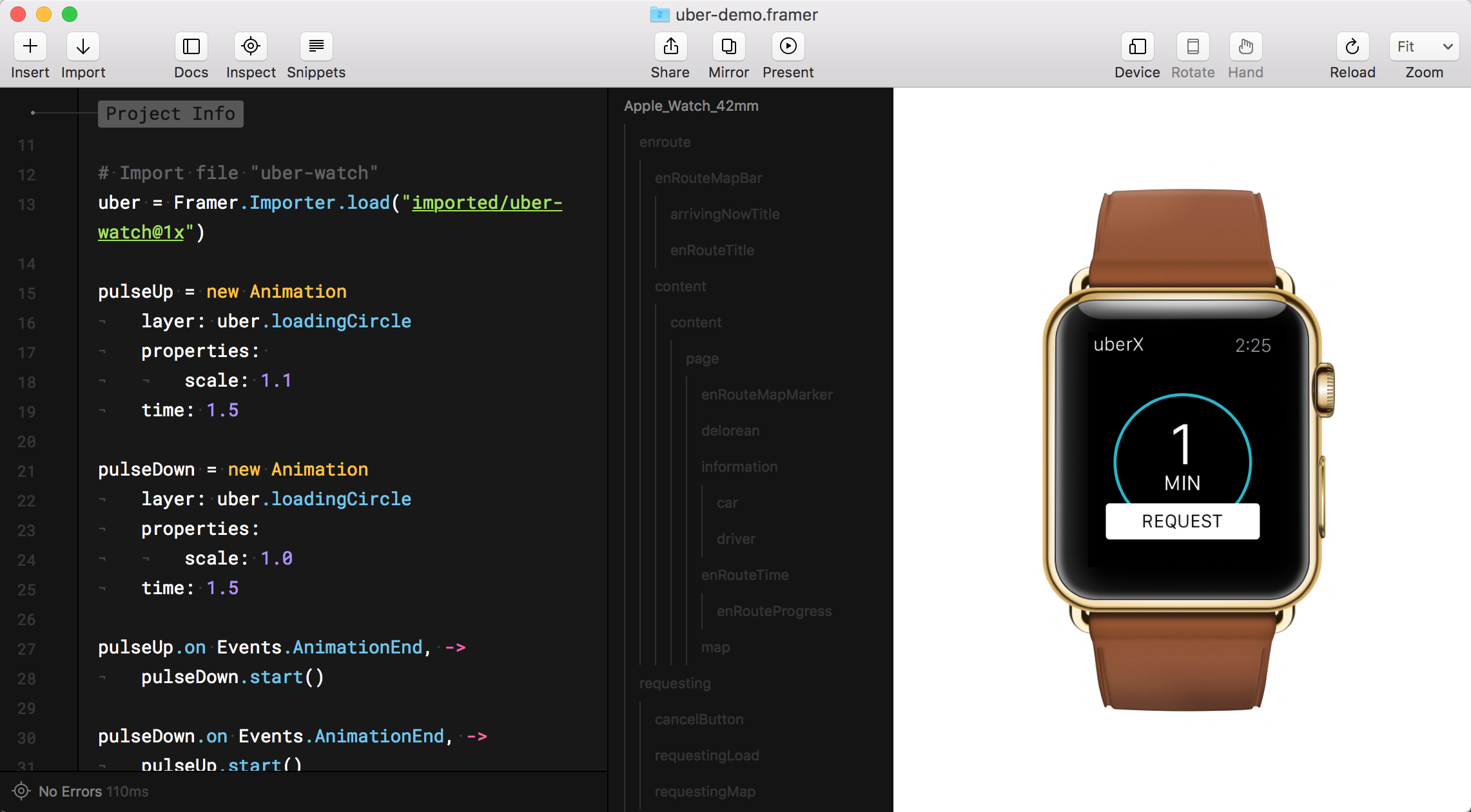Click the Import arrow icon
Viewport: 1471px width, 812px height.
pyautogui.click(x=83, y=46)
